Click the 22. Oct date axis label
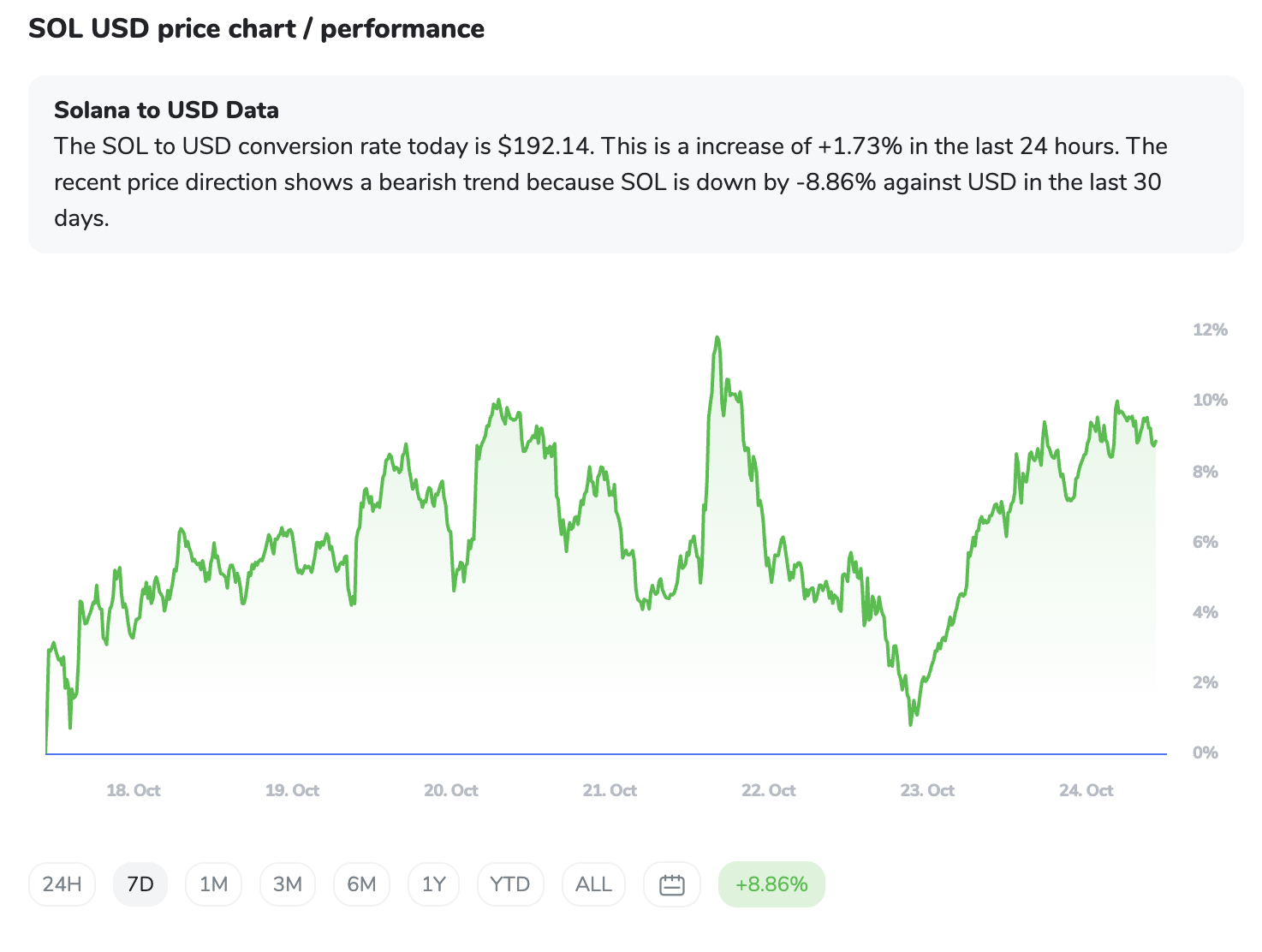The height and width of the screenshot is (952, 1262). pyautogui.click(x=769, y=790)
